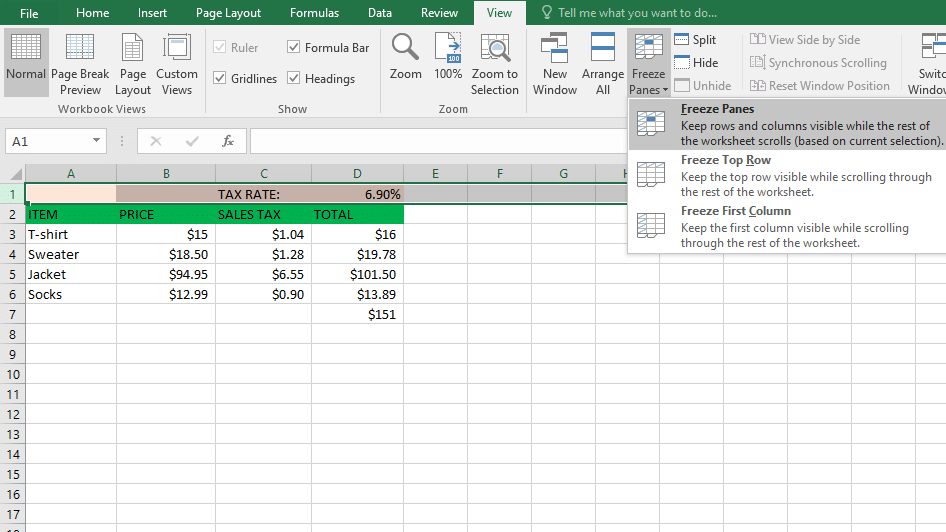This screenshot has height=532, width=946.
Task: Click the Split window button
Action: pos(696,40)
